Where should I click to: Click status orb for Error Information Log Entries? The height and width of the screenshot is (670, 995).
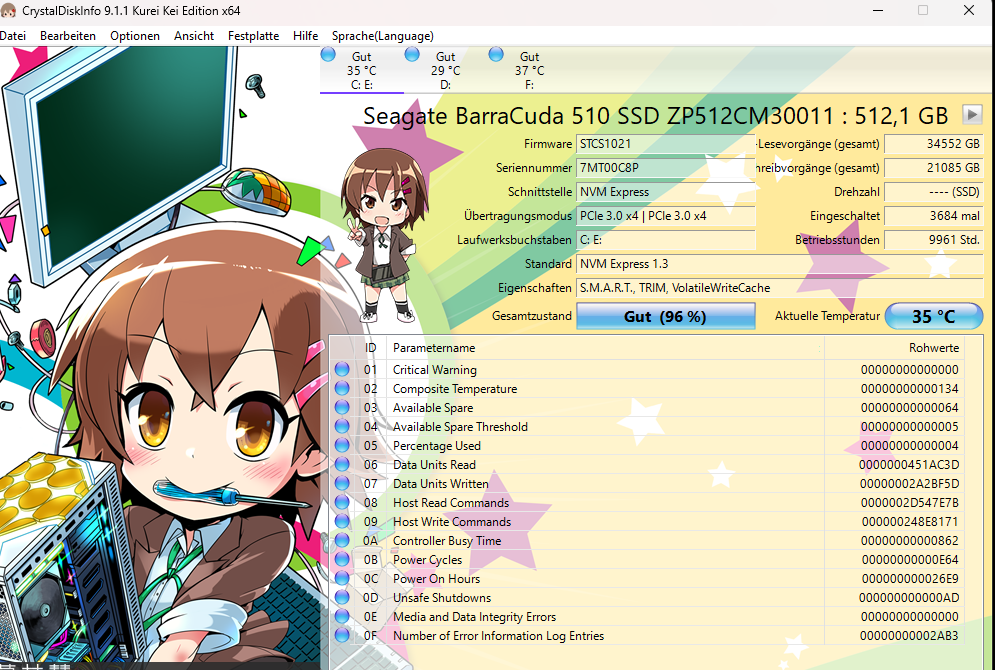point(342,636)
